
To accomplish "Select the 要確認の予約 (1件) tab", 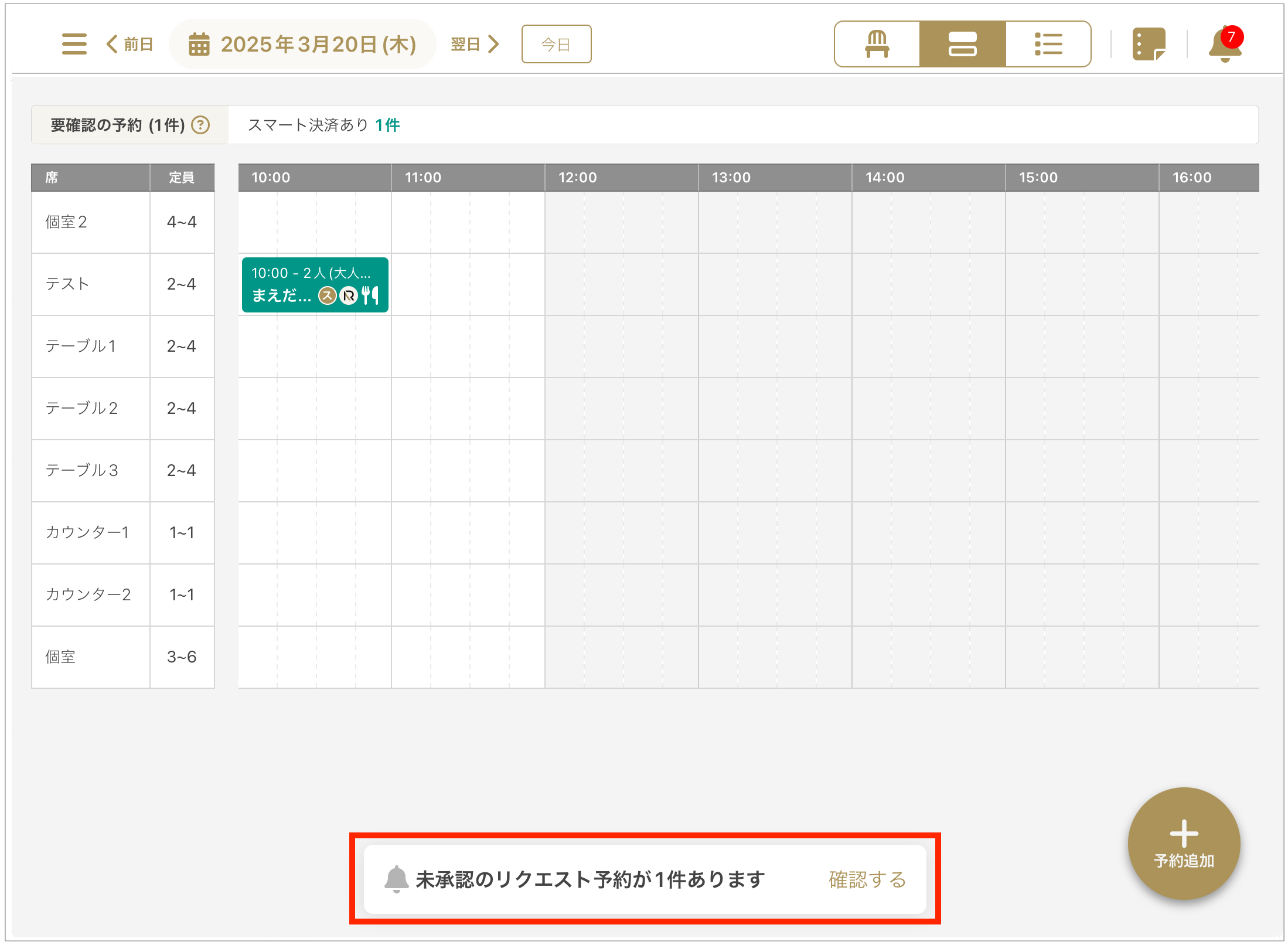I will 117,125.
